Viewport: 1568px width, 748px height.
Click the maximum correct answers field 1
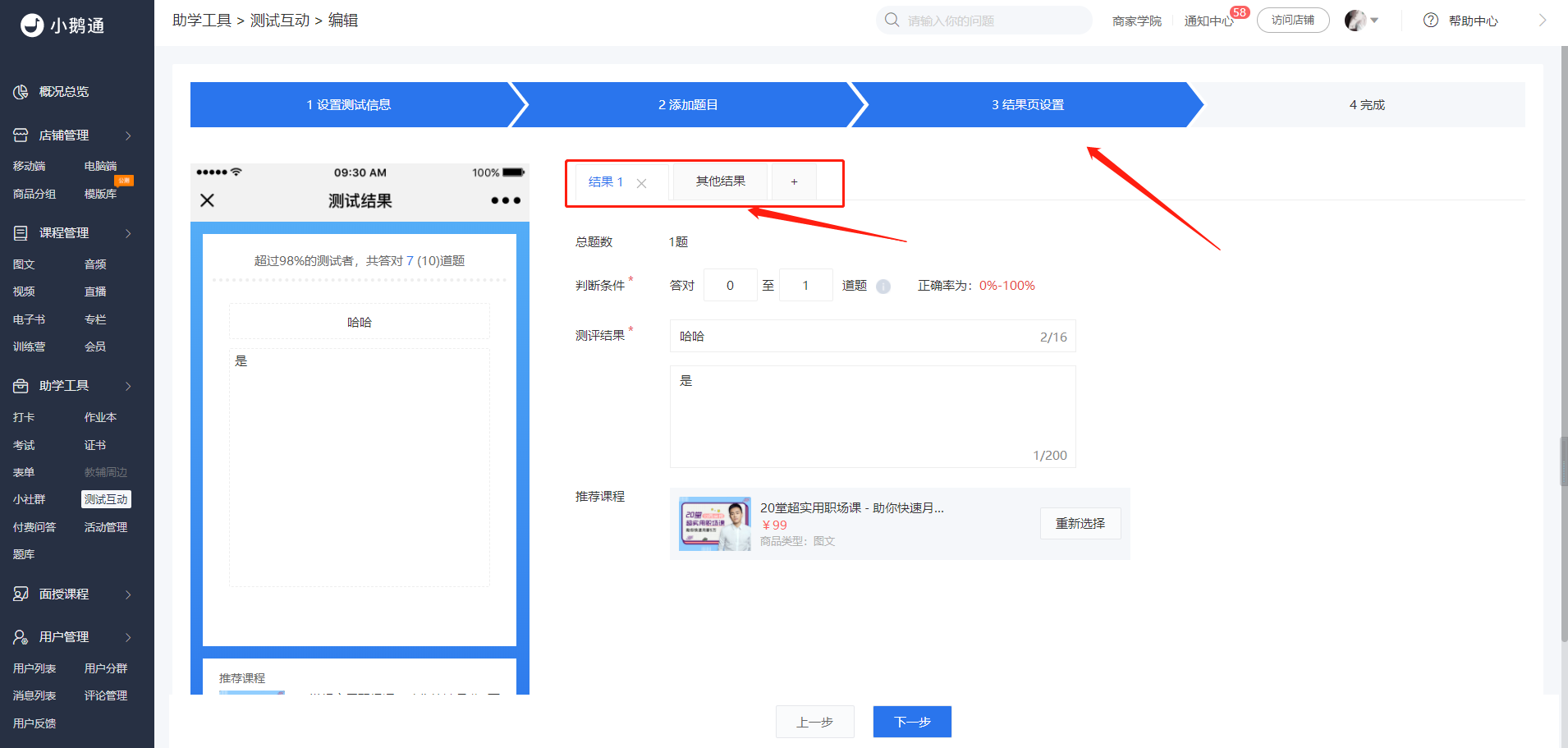(805, 285)
